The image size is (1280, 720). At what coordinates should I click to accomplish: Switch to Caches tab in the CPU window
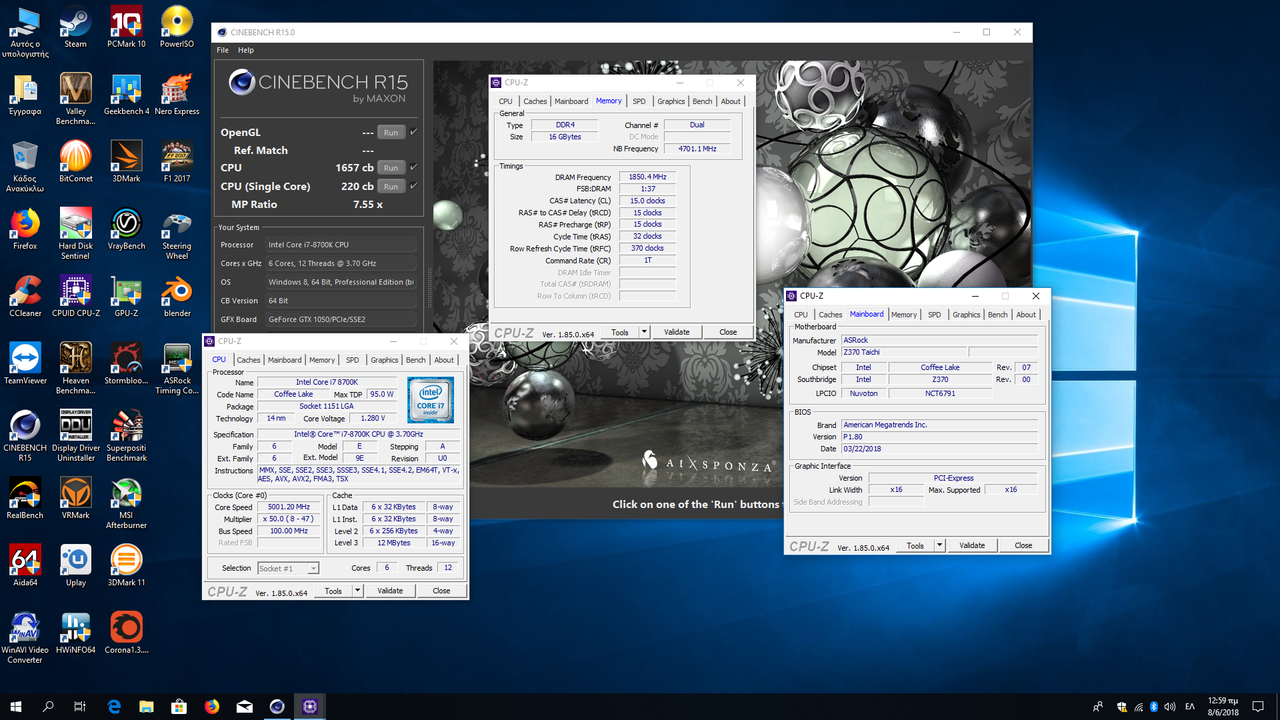(x=248, y=360)
